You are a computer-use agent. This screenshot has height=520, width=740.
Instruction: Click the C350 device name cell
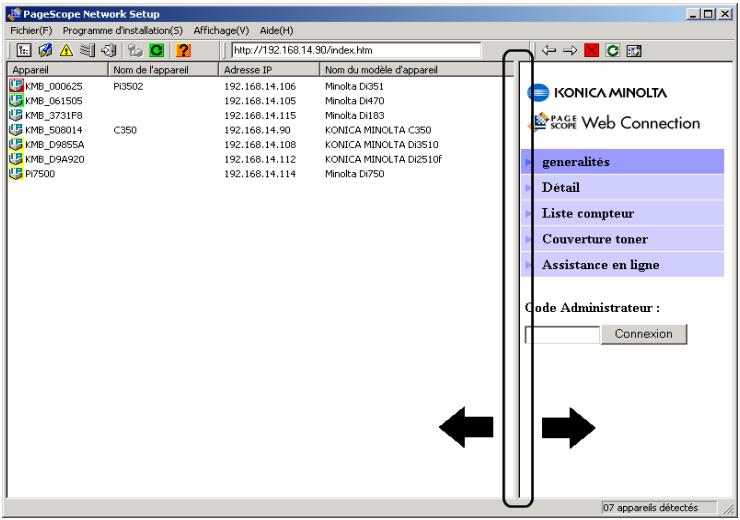[x=125, y=130]
